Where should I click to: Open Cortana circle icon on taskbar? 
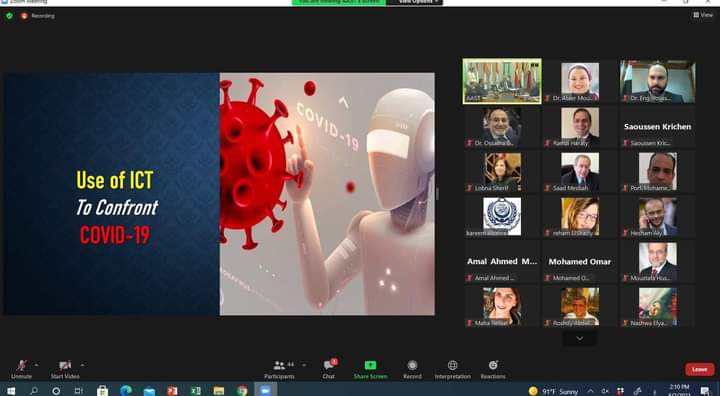click(x=56, y=390)
